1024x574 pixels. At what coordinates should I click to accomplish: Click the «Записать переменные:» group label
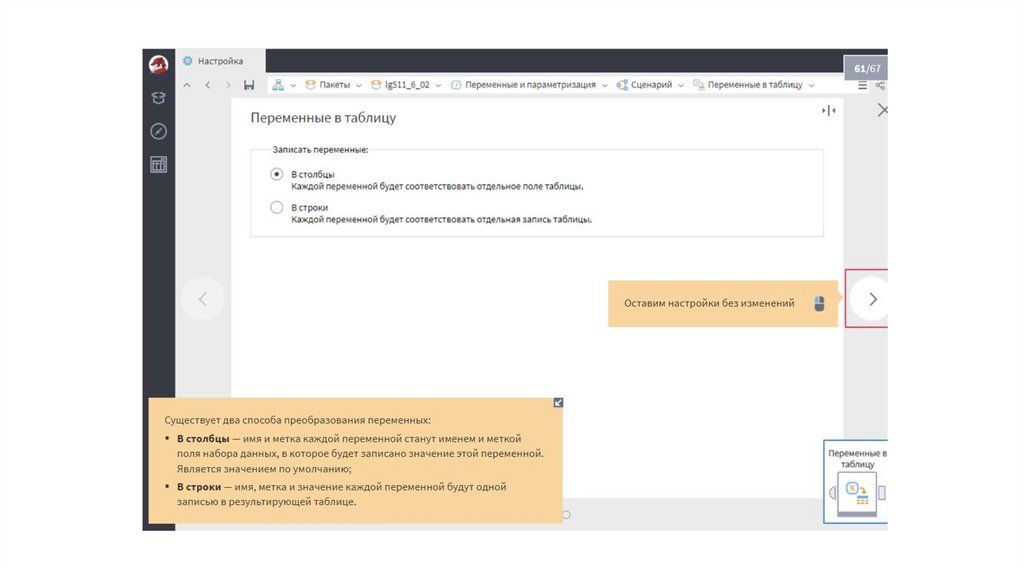coord(320,150)
